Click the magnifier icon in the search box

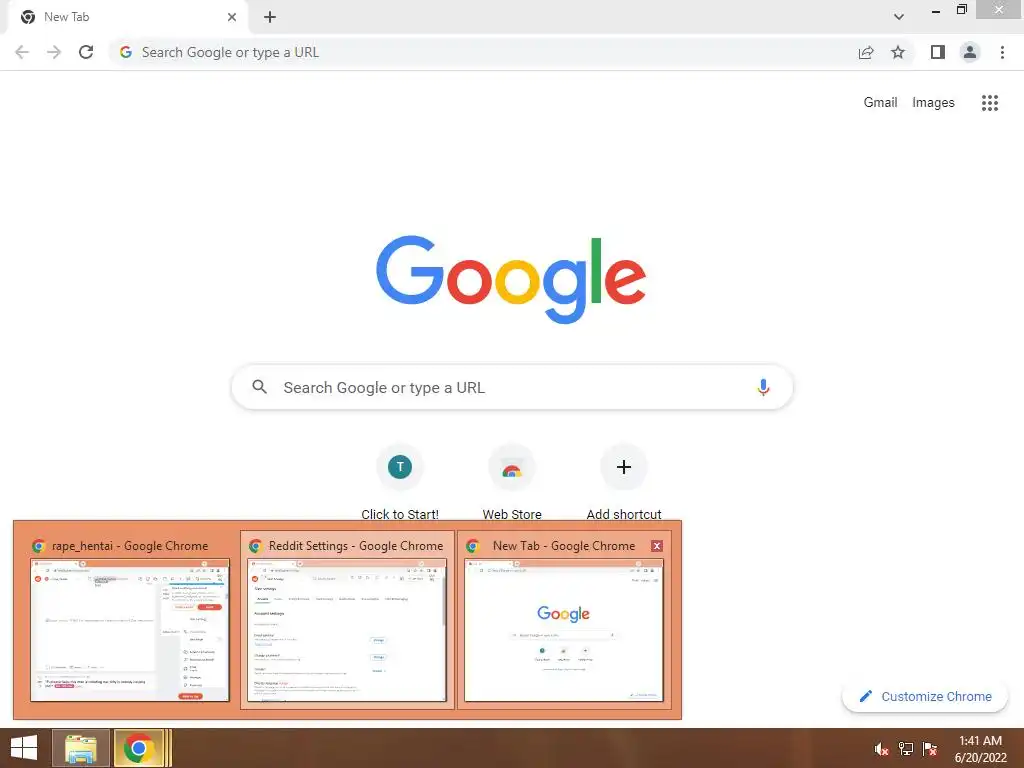[x=260, y=387]
